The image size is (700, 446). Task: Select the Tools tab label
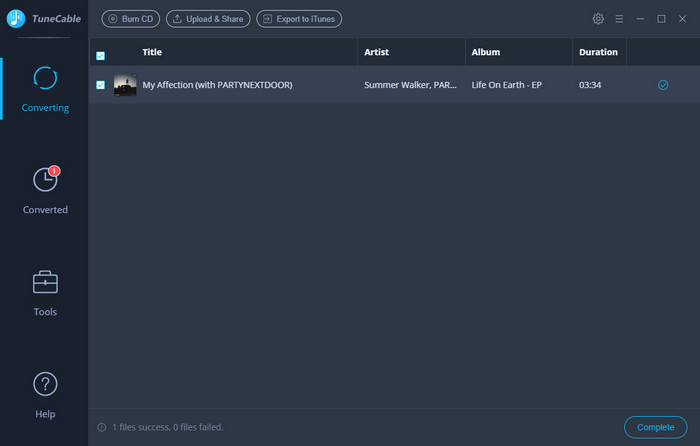[x=45, y=312]
